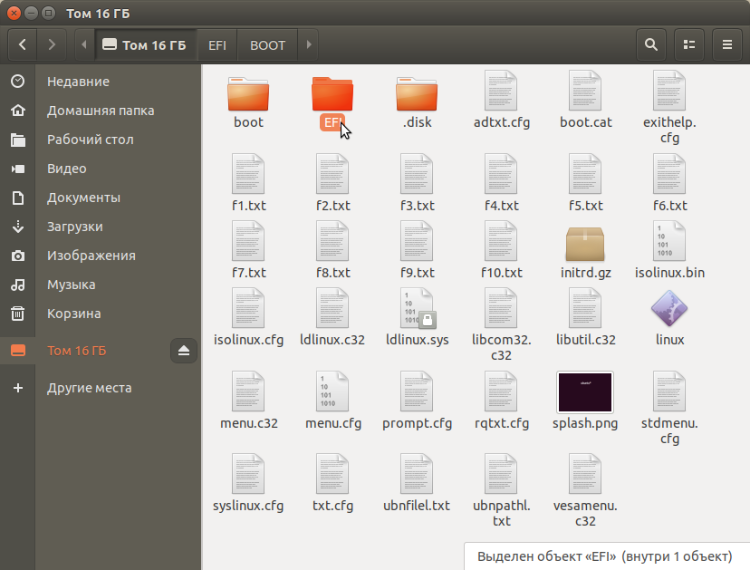
Task: Open Корзина trash in sidebar
Action: tap(73, 314)
